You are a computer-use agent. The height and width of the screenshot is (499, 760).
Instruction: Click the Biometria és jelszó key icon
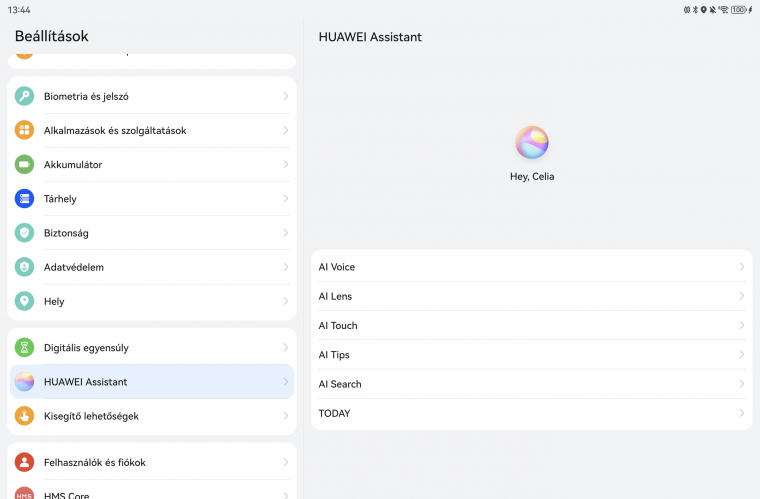click(25, 96)
